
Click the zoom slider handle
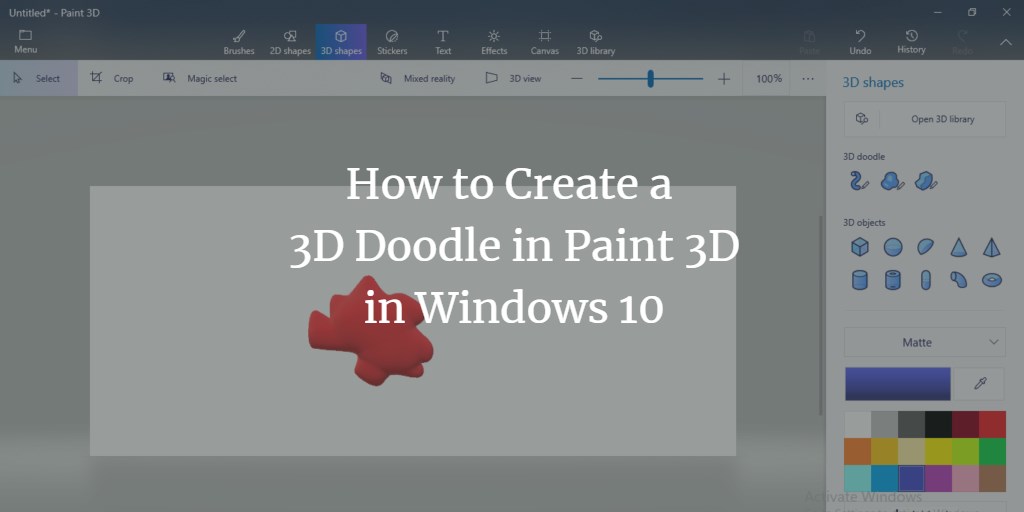(x=650, y=78)
